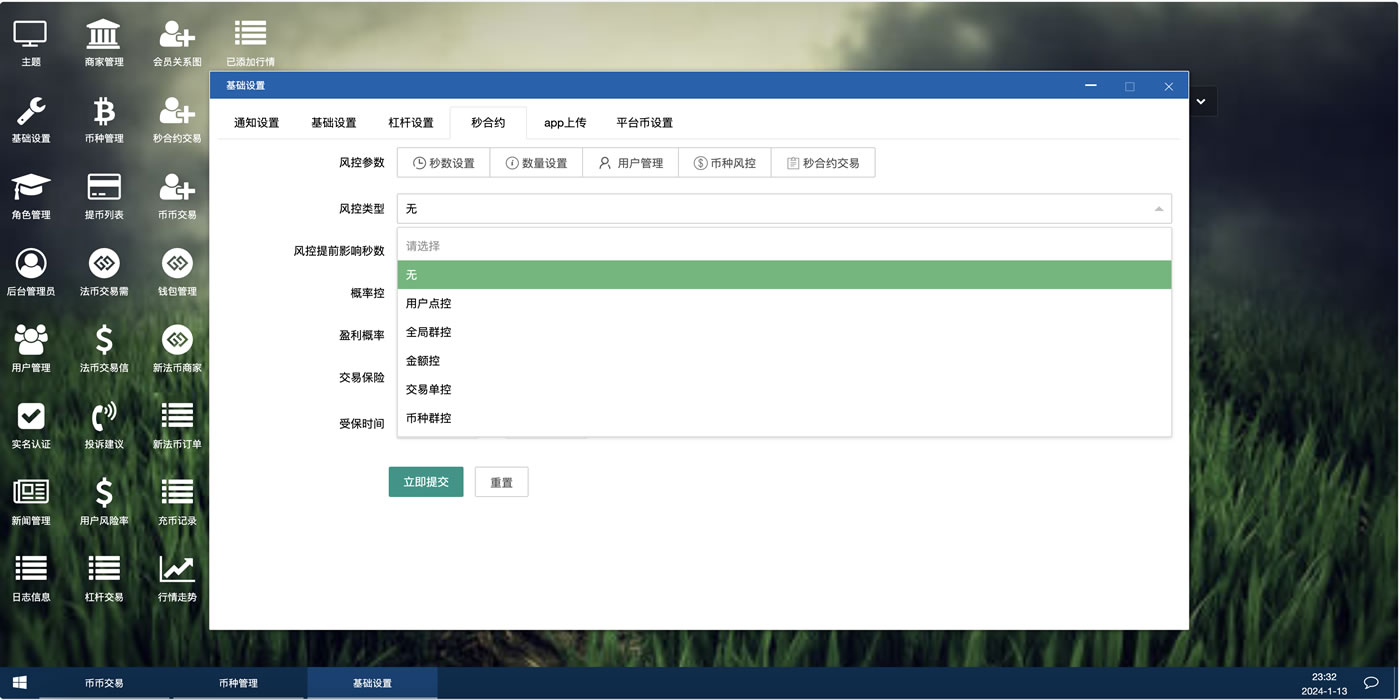
Task: Click 币种风控 button
Action: (725, 163)
